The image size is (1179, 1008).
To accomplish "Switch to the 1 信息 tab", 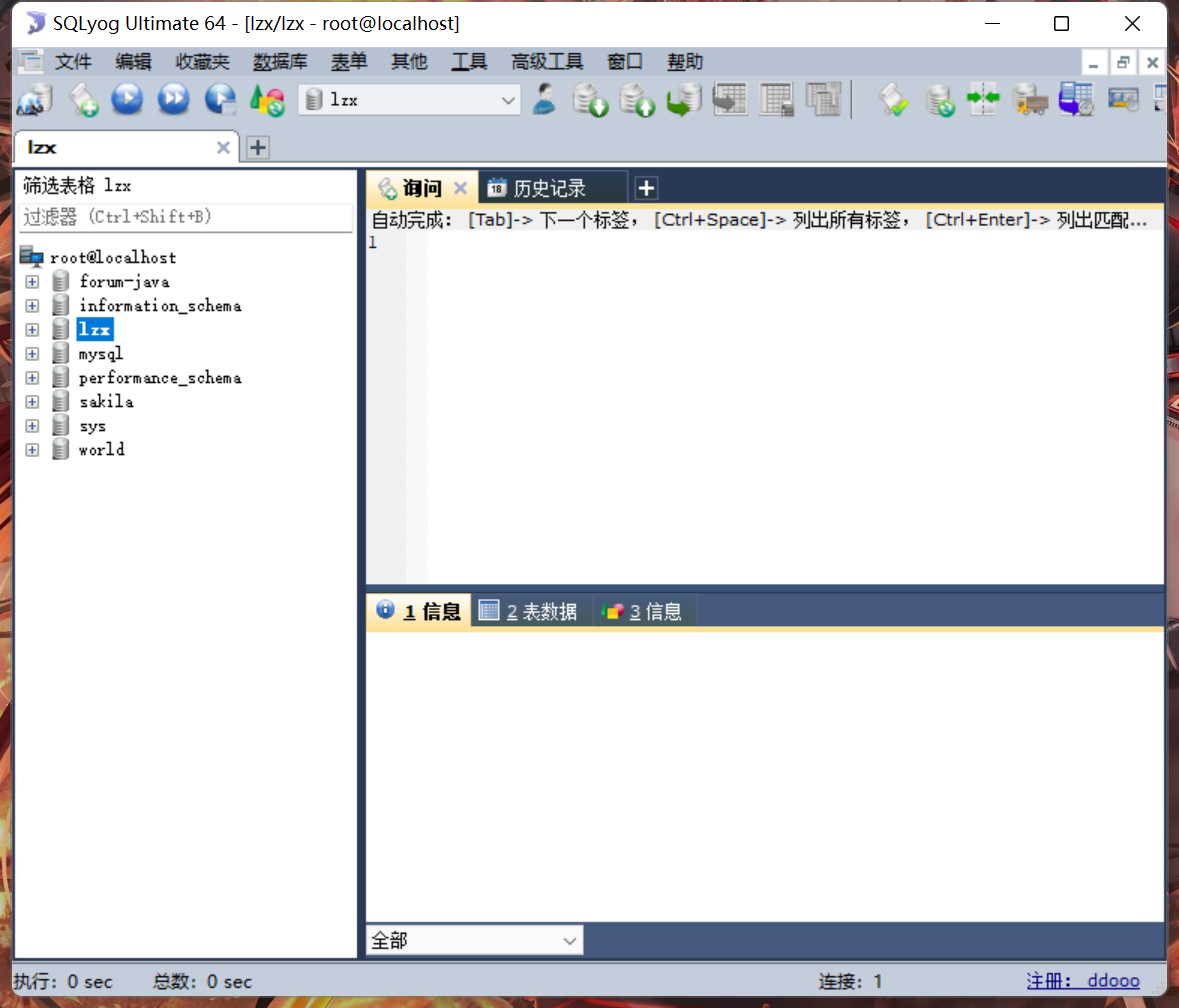I will 419,611.
